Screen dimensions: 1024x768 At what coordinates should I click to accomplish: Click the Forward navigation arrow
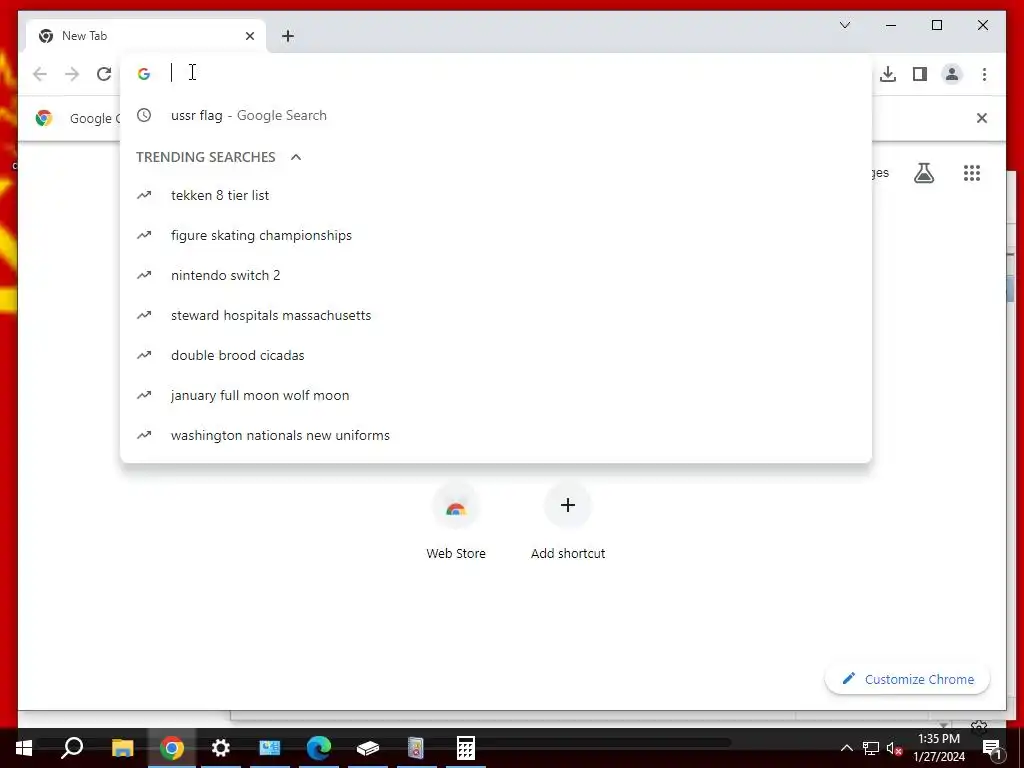coord(72,74)
